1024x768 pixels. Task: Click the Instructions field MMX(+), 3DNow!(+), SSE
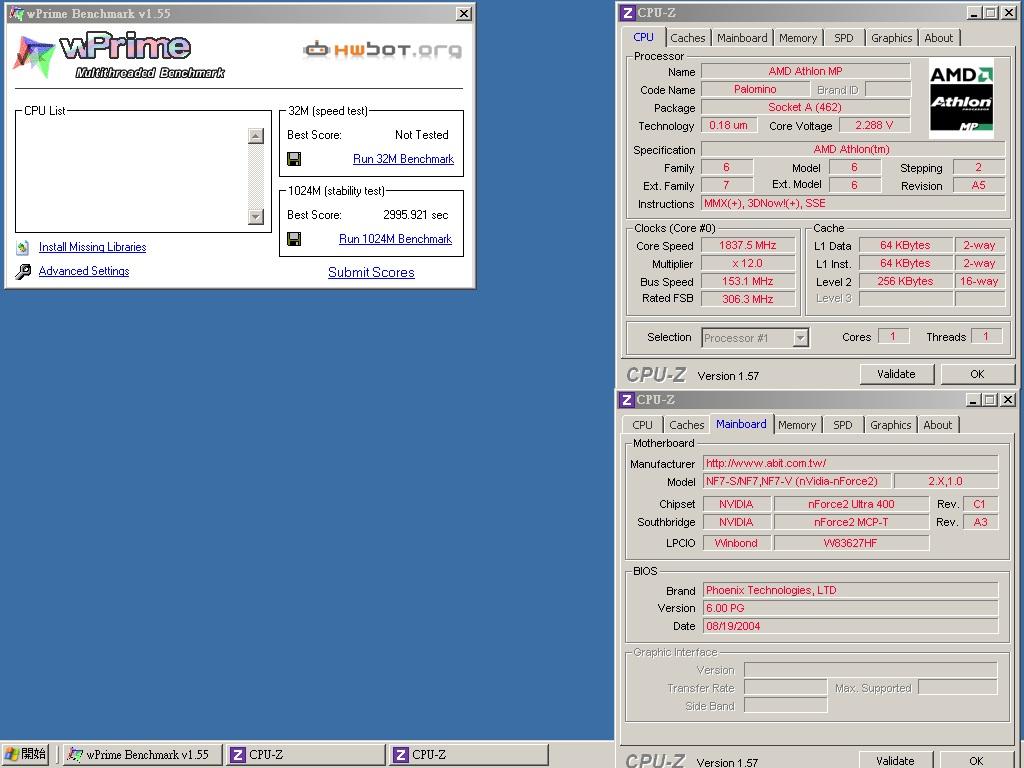tap(853, 204)
